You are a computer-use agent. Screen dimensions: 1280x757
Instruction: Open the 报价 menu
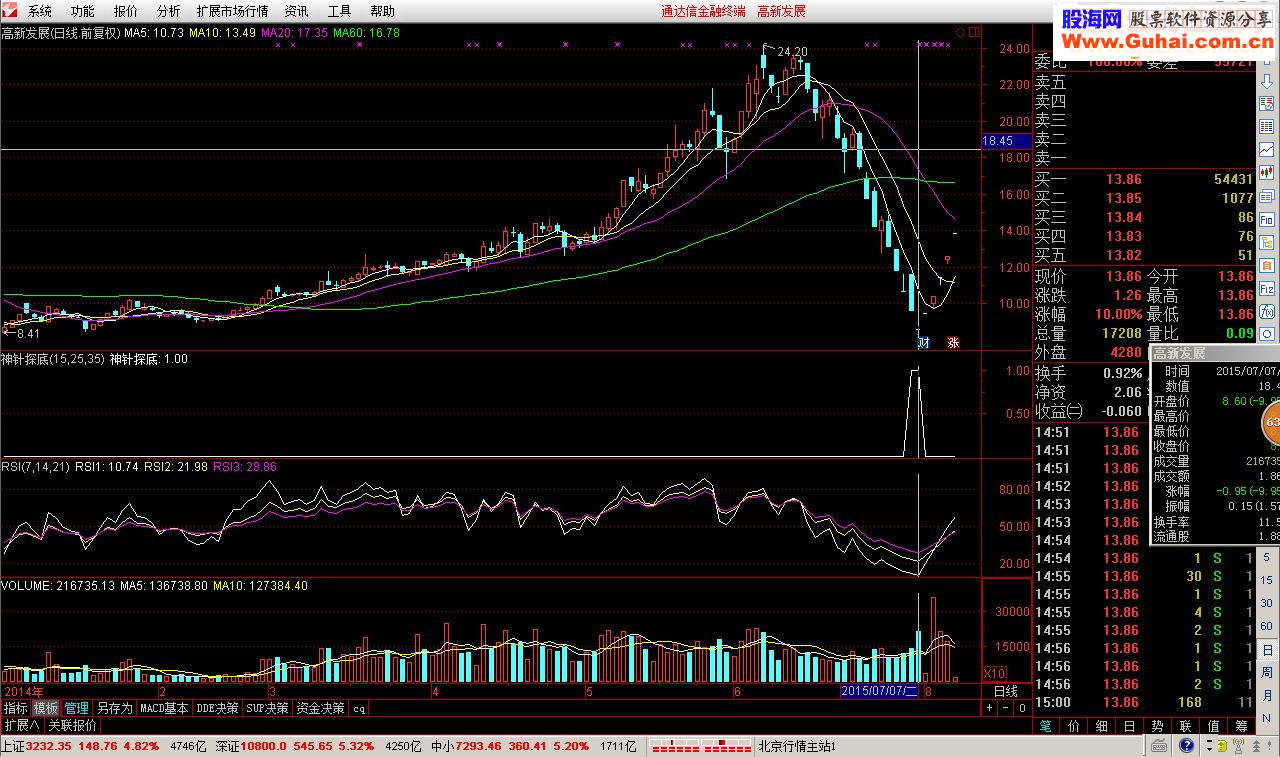[126, 11]
